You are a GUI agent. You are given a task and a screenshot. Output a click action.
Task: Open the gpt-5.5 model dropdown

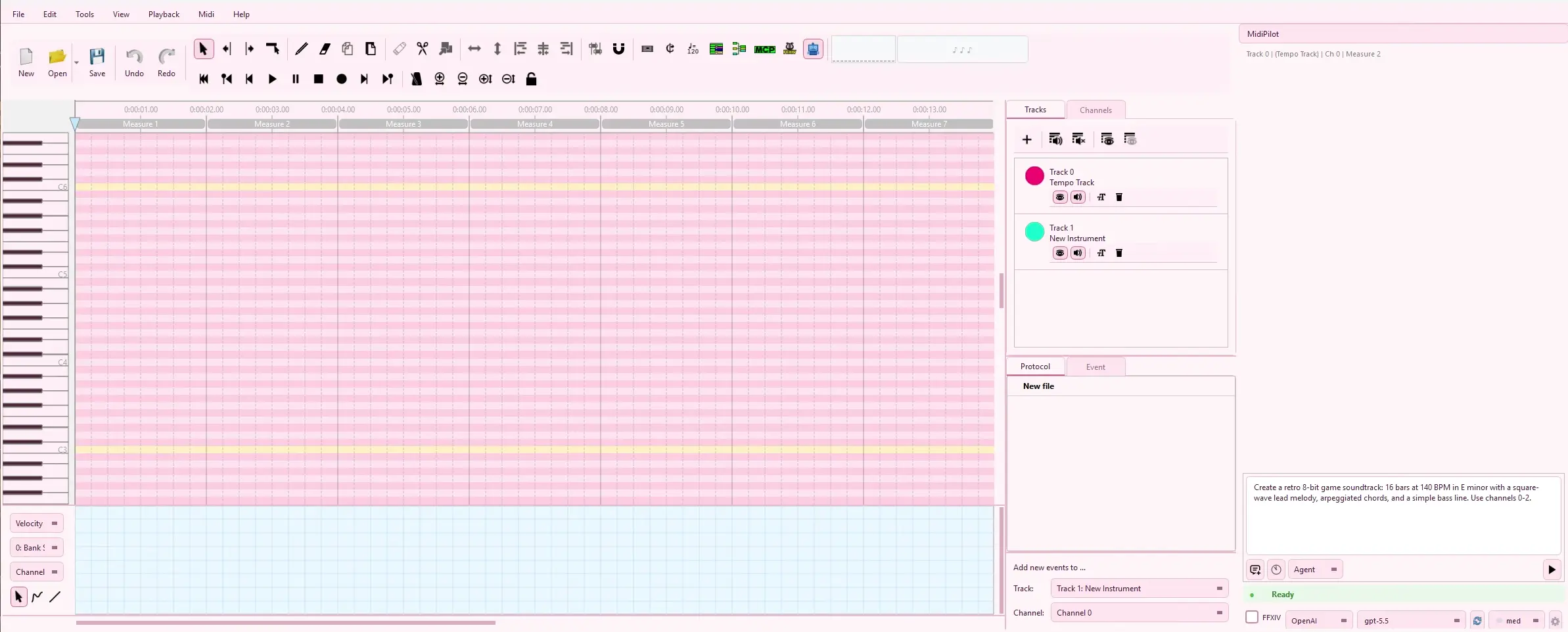click(x=1412, y=621)
